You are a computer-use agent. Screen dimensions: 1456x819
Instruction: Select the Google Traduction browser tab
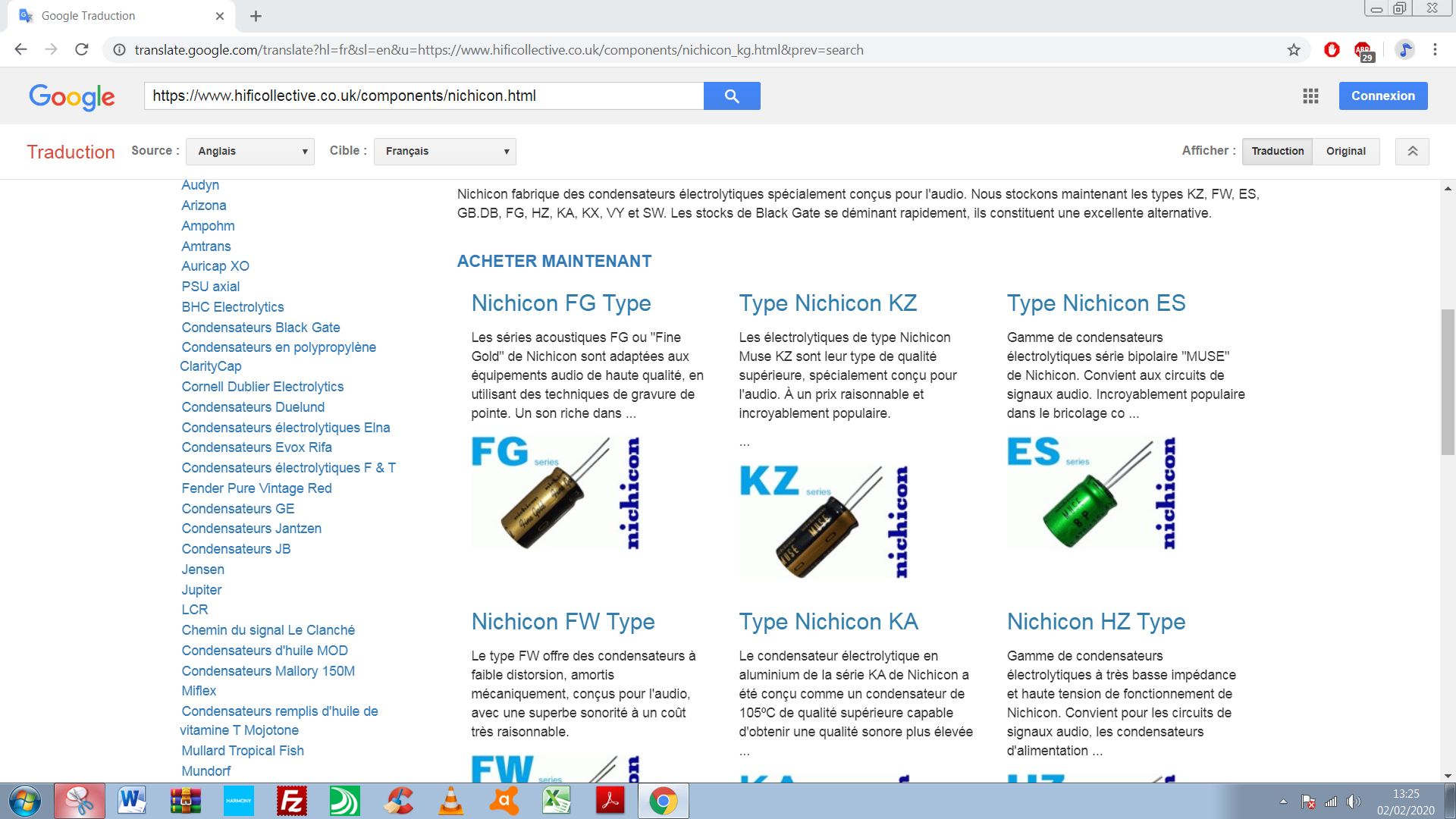(x=114, y=16)
